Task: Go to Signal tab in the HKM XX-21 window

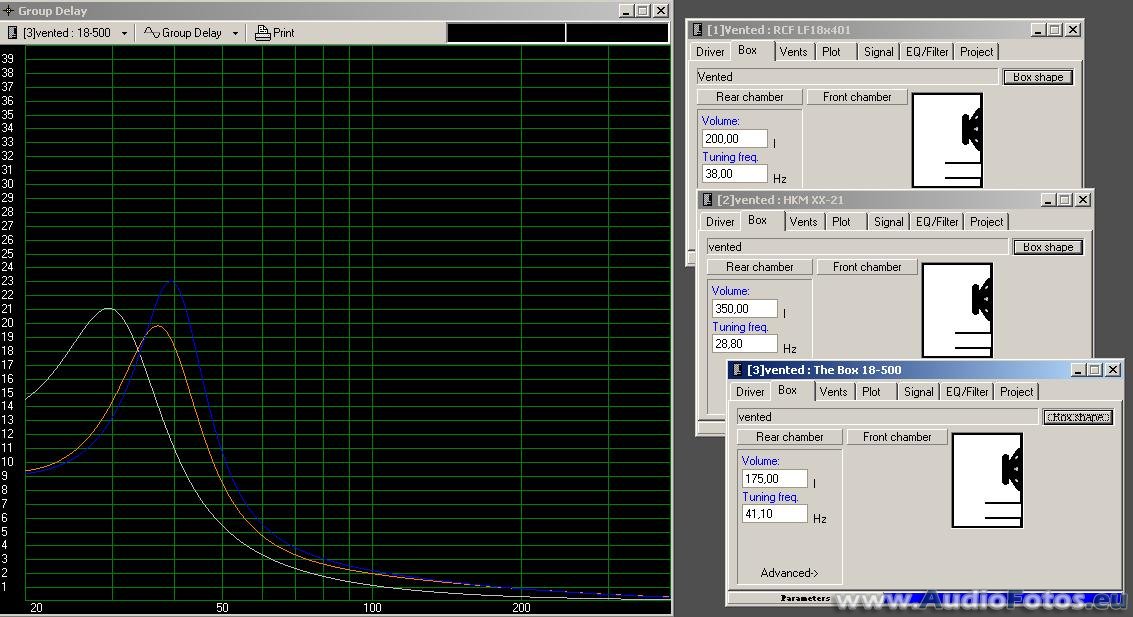Action: [x=889, y=221]
